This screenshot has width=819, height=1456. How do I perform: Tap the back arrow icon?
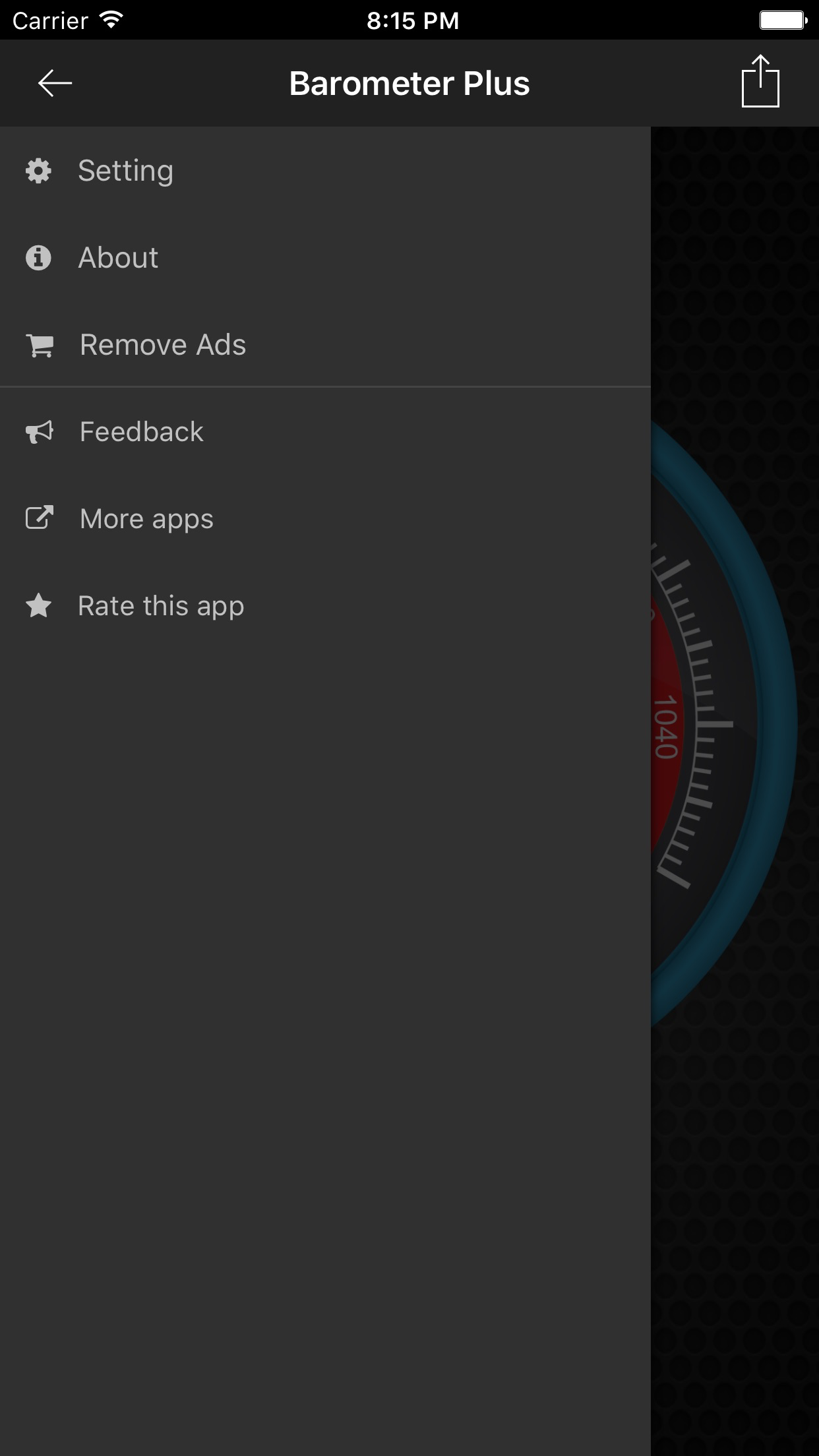click(55, 83)
